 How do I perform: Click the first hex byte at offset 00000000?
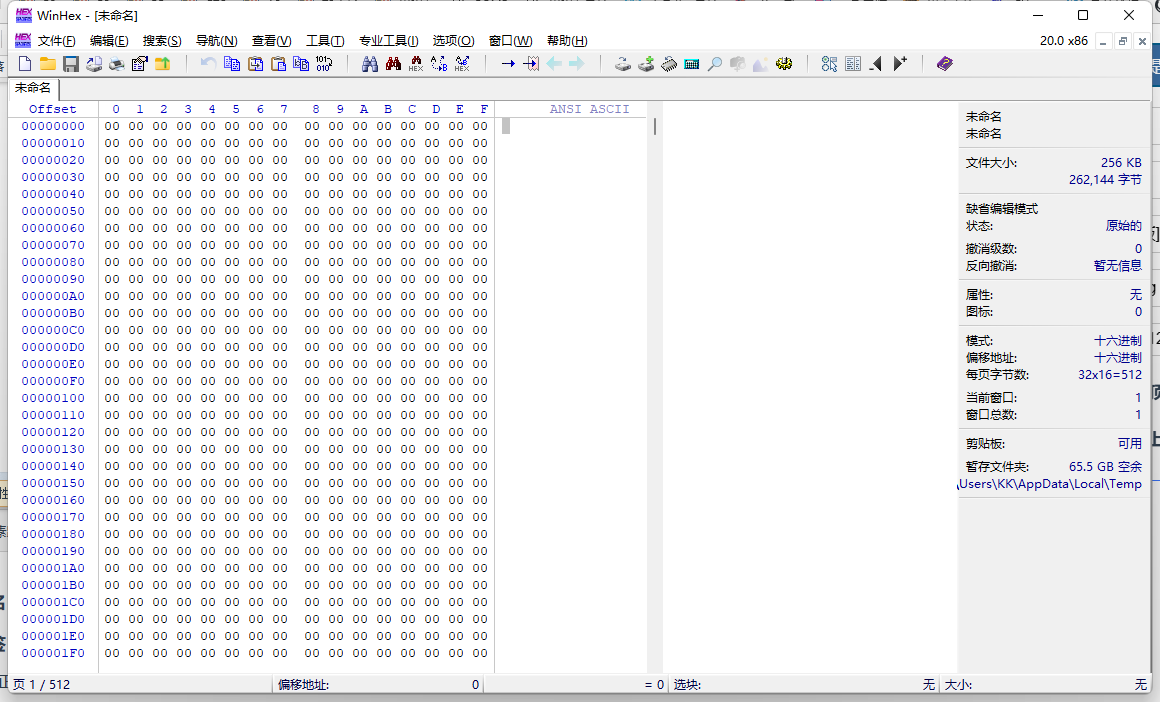point(112,127)
